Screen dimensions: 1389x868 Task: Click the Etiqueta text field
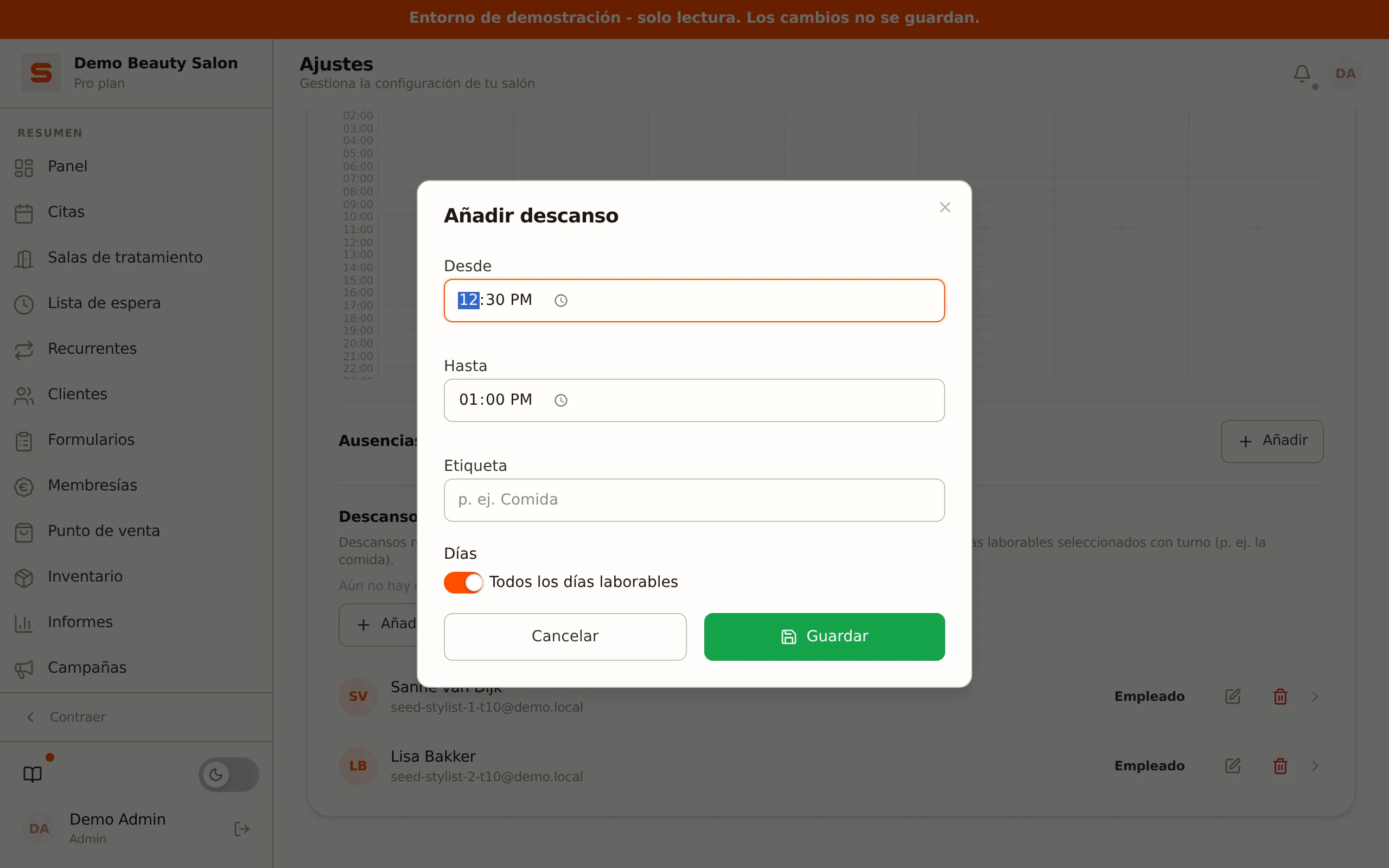[694, 500]
